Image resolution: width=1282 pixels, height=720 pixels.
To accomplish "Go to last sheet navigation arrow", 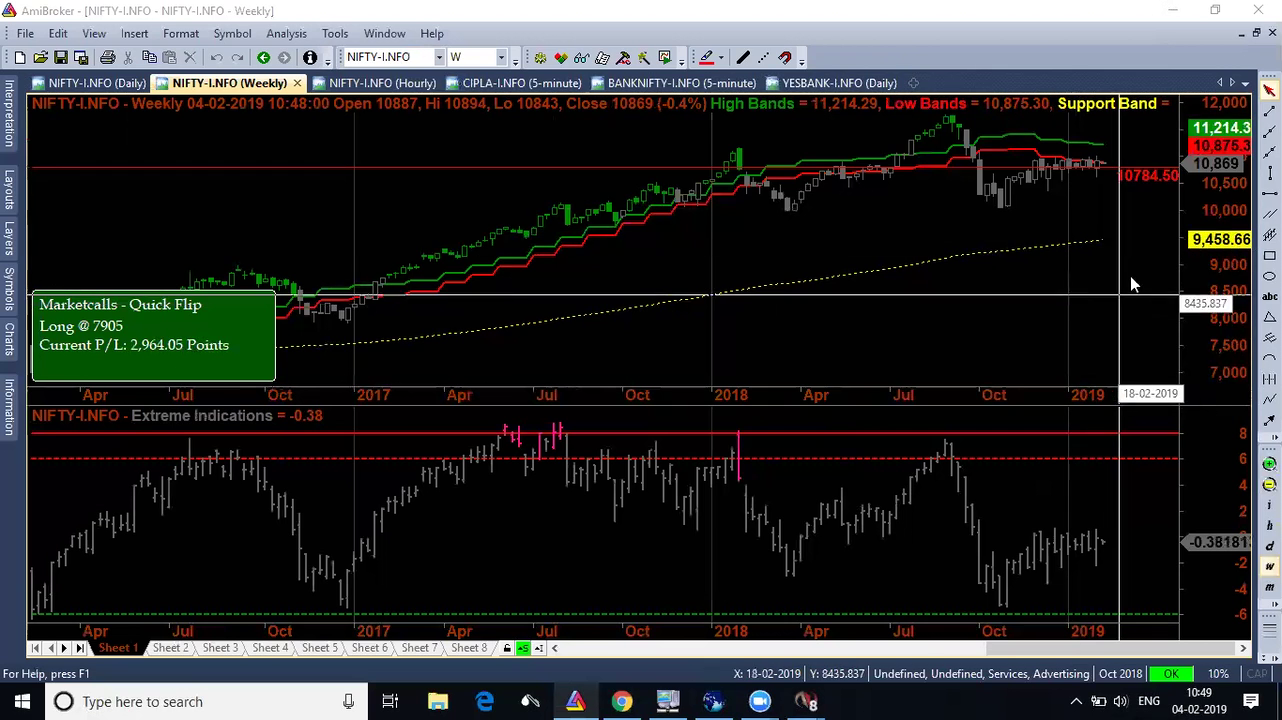I will coord(80,648).
